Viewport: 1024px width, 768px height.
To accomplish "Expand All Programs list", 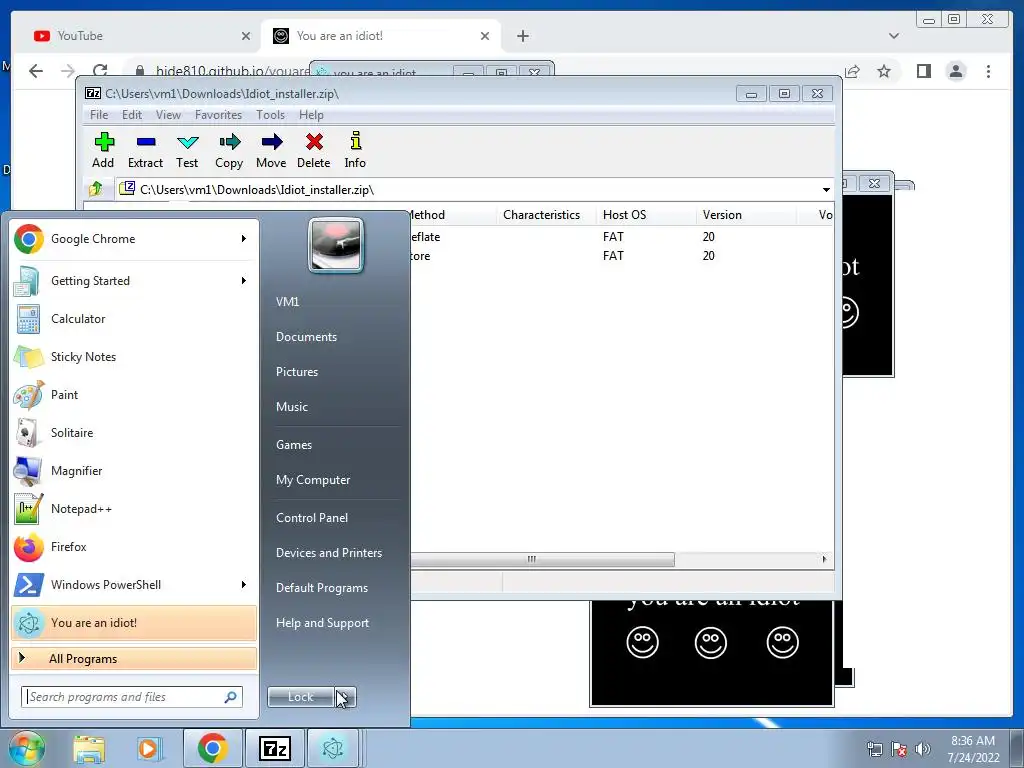I will pyautogui.click(x=134, y=659).
